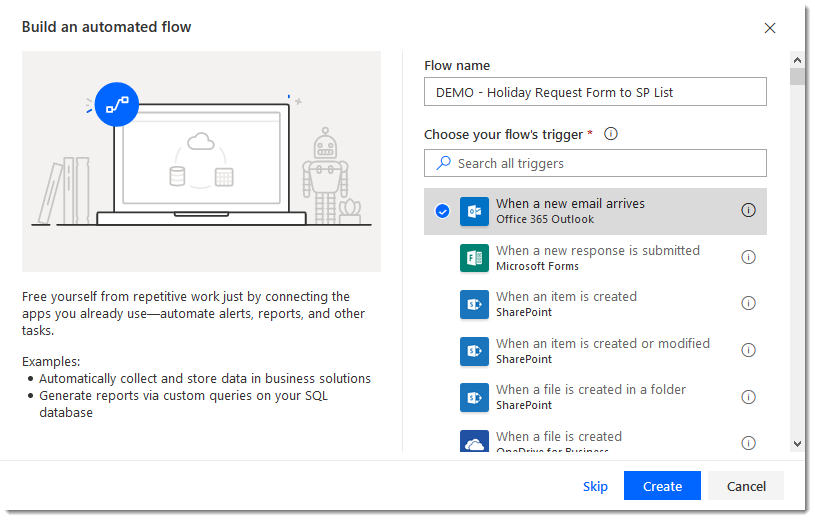Uncheck the selected new email arrives trigger
The height and width of the screenshot is (520, 815).
(x=442, y=211)
